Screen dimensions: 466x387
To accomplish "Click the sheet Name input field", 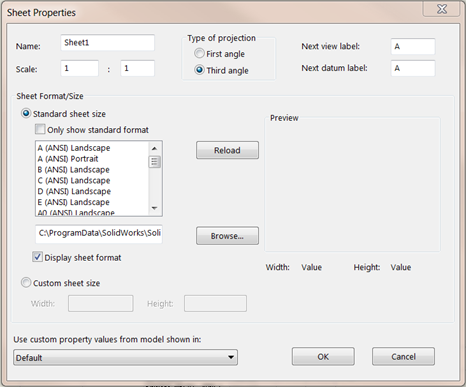I will click(x=107, y=43).
